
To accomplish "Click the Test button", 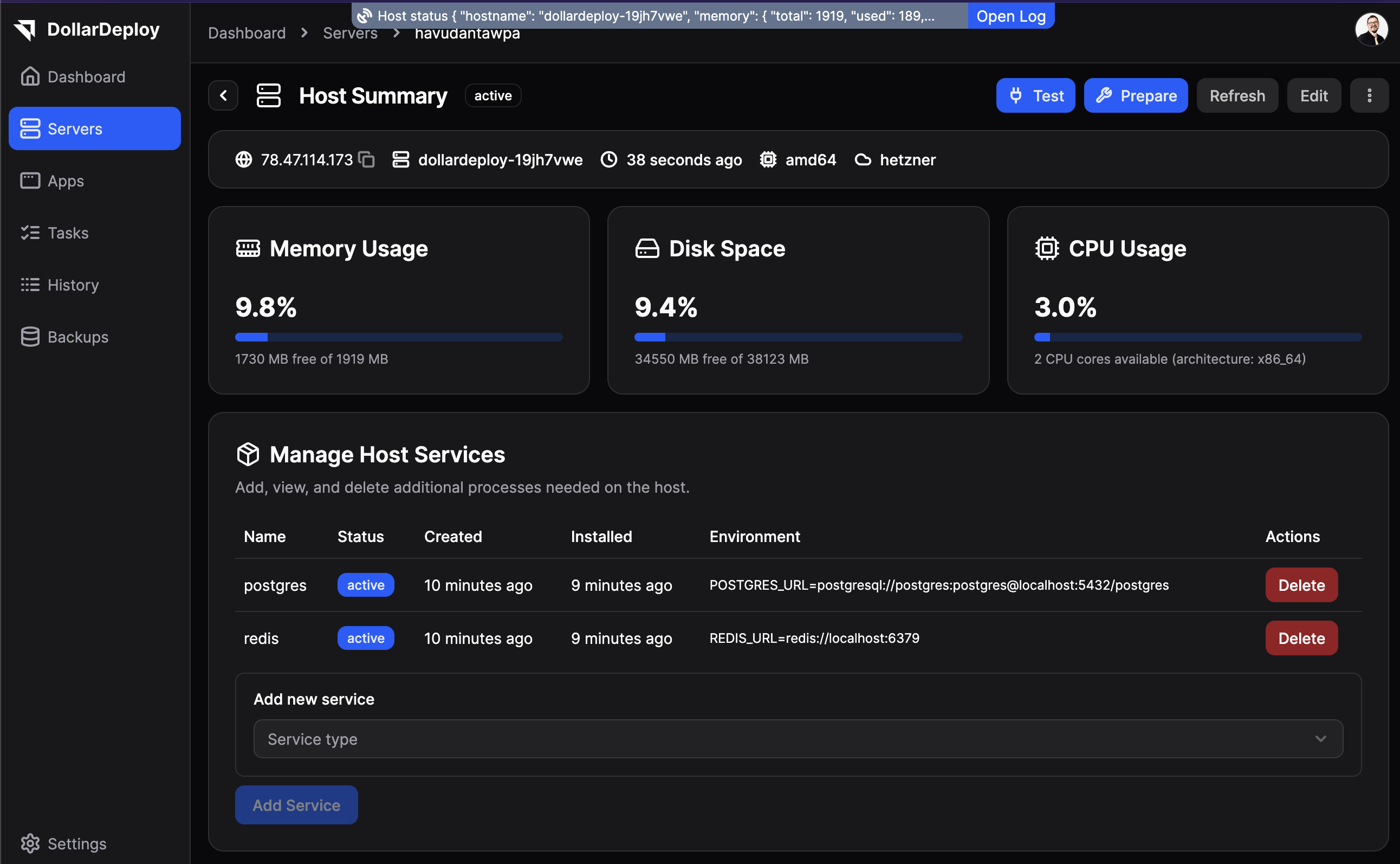I will (1035, 95).
